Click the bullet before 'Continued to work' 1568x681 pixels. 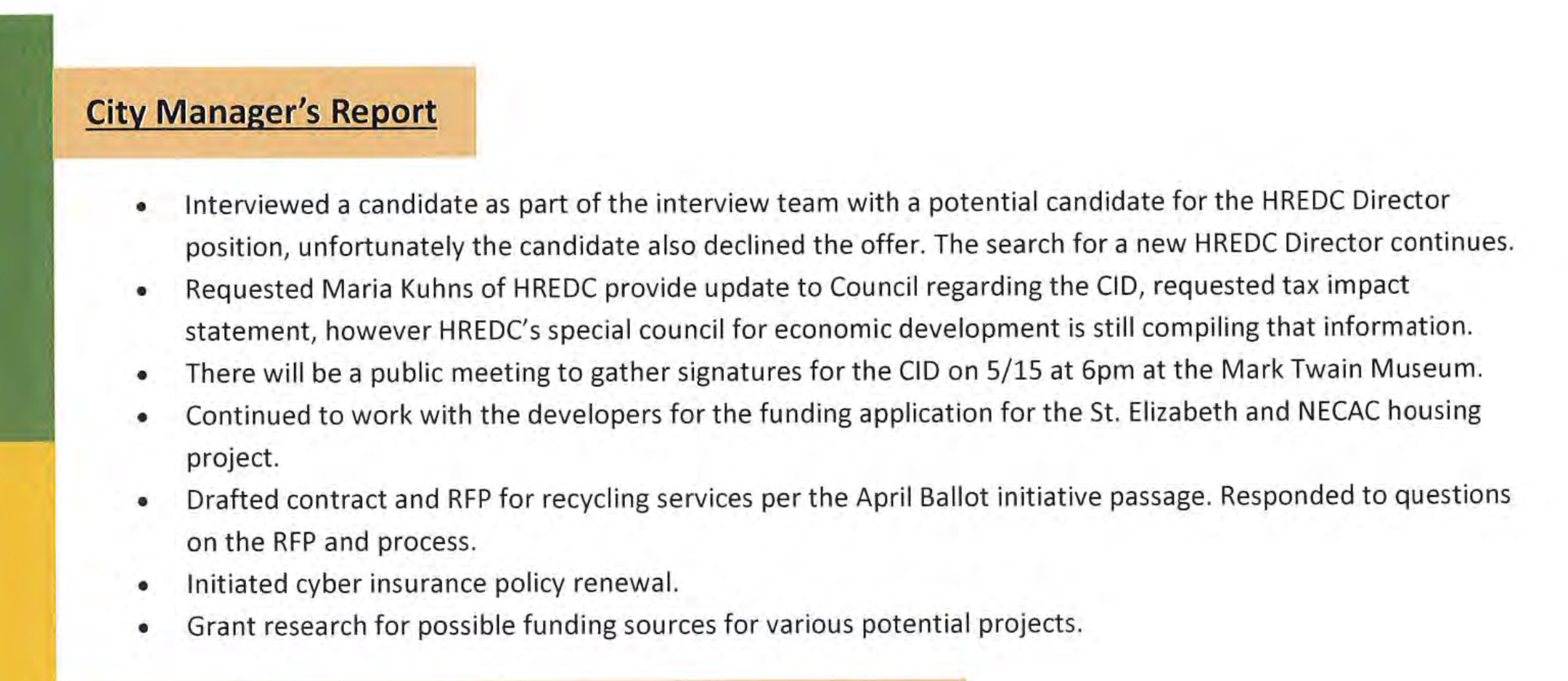pos(142,417)
